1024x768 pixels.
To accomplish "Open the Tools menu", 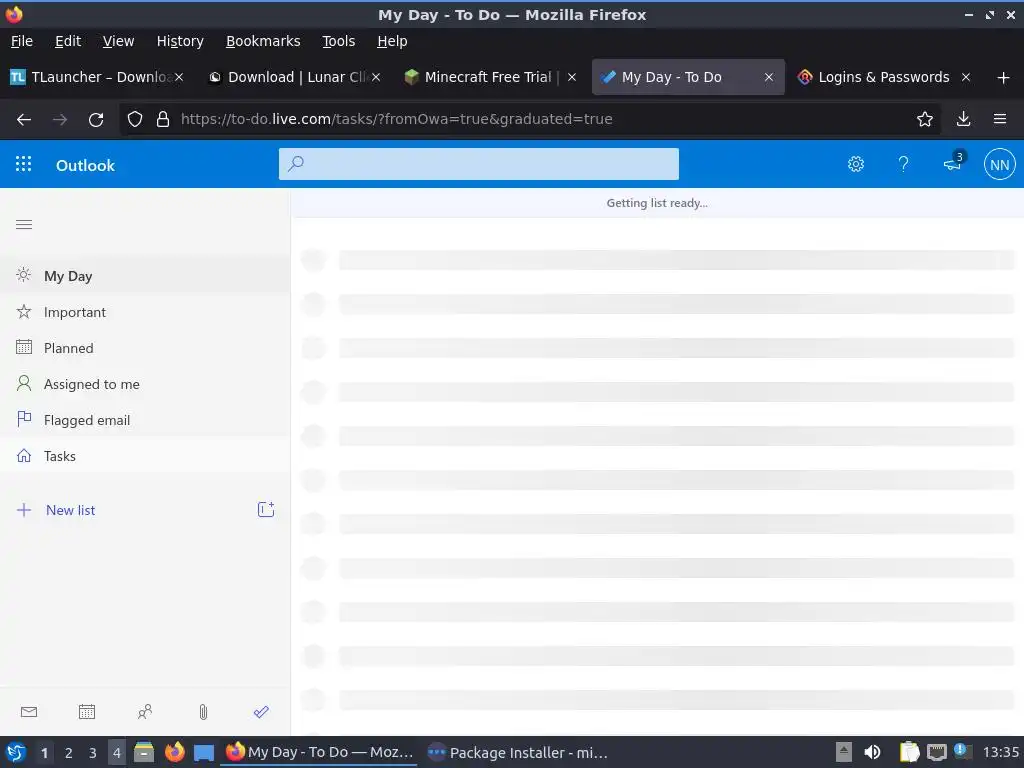I will tap(338, 41).
